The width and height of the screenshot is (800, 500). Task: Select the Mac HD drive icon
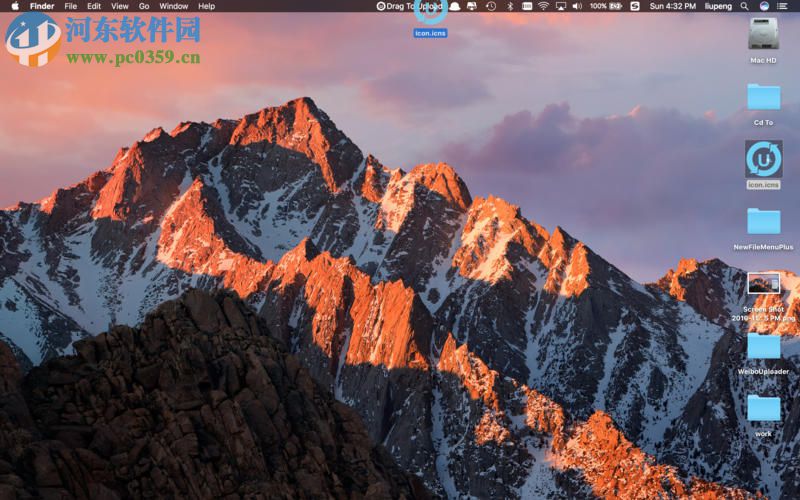(763, 34)
